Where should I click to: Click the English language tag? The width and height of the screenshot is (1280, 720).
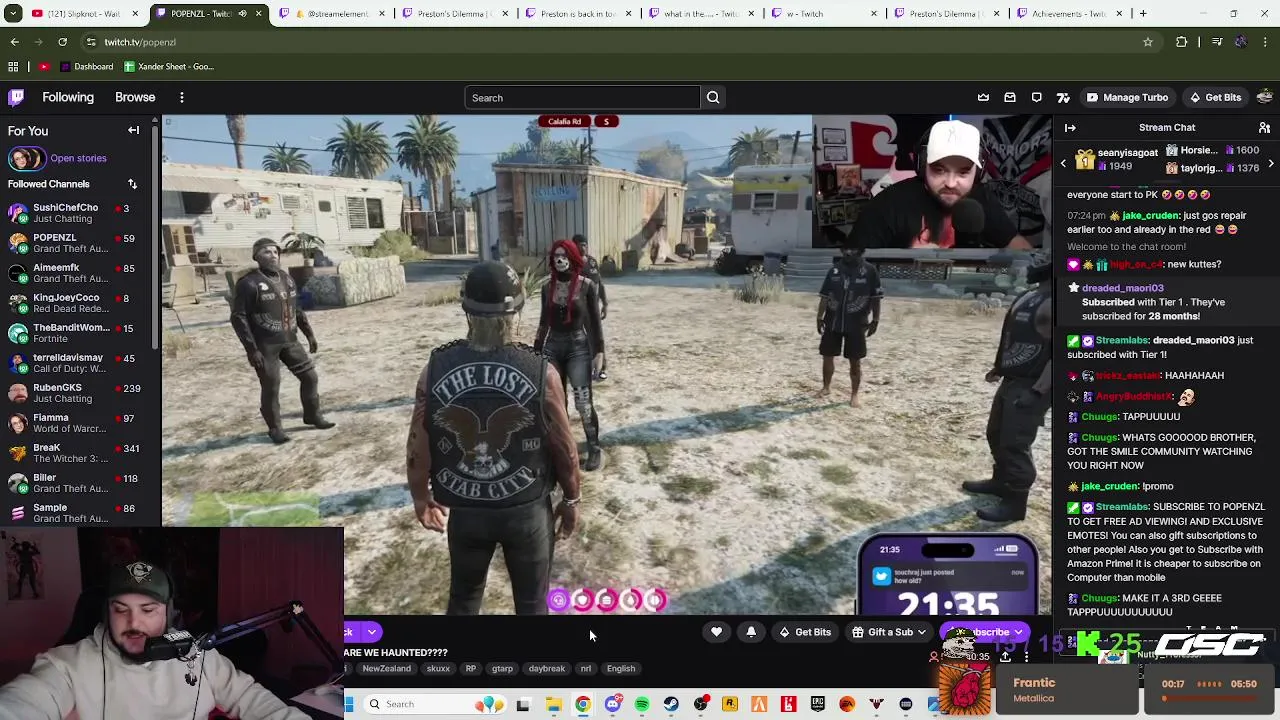coord(621,669)
